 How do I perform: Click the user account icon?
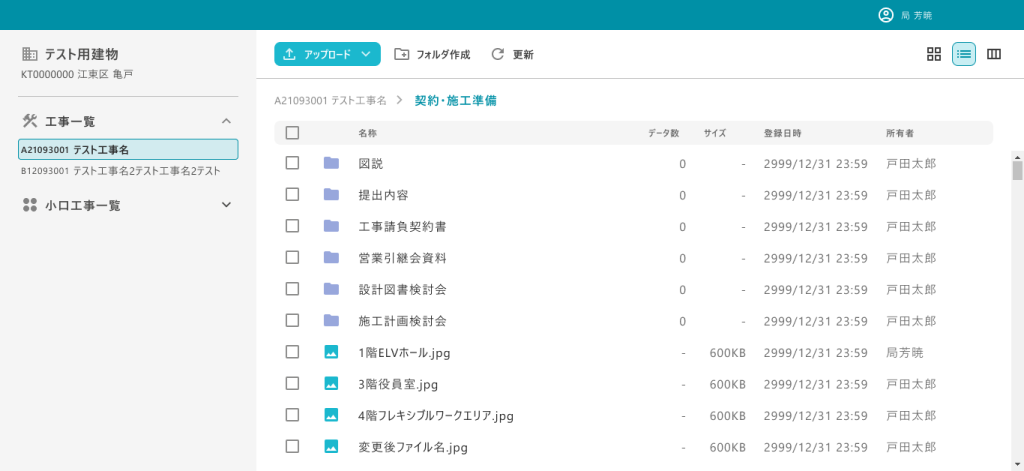885,15
